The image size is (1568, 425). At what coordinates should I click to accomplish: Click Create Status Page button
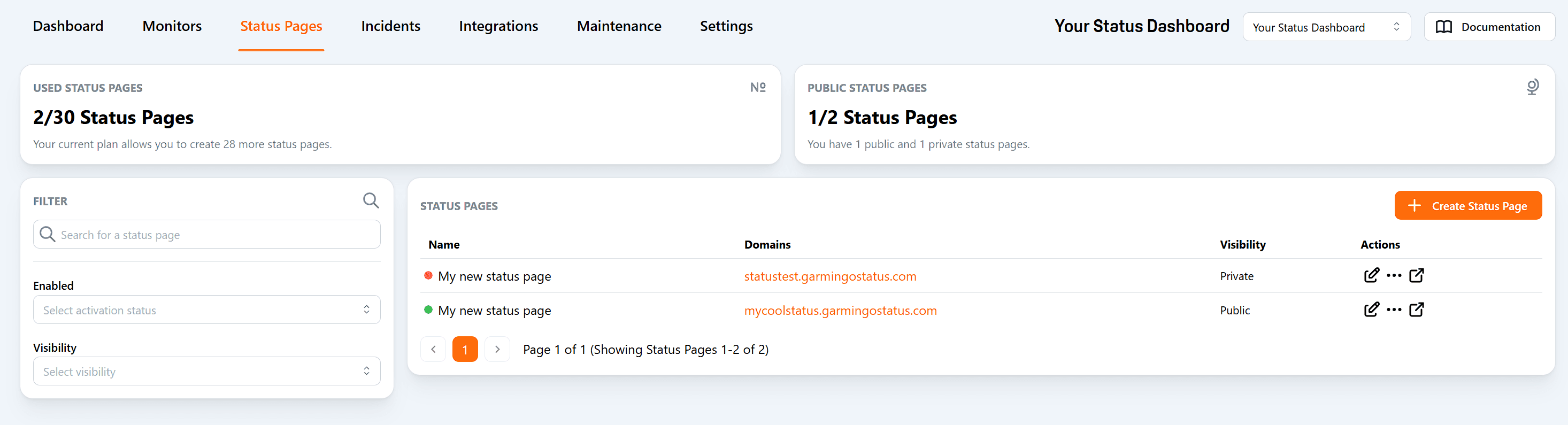point(1468,206)
